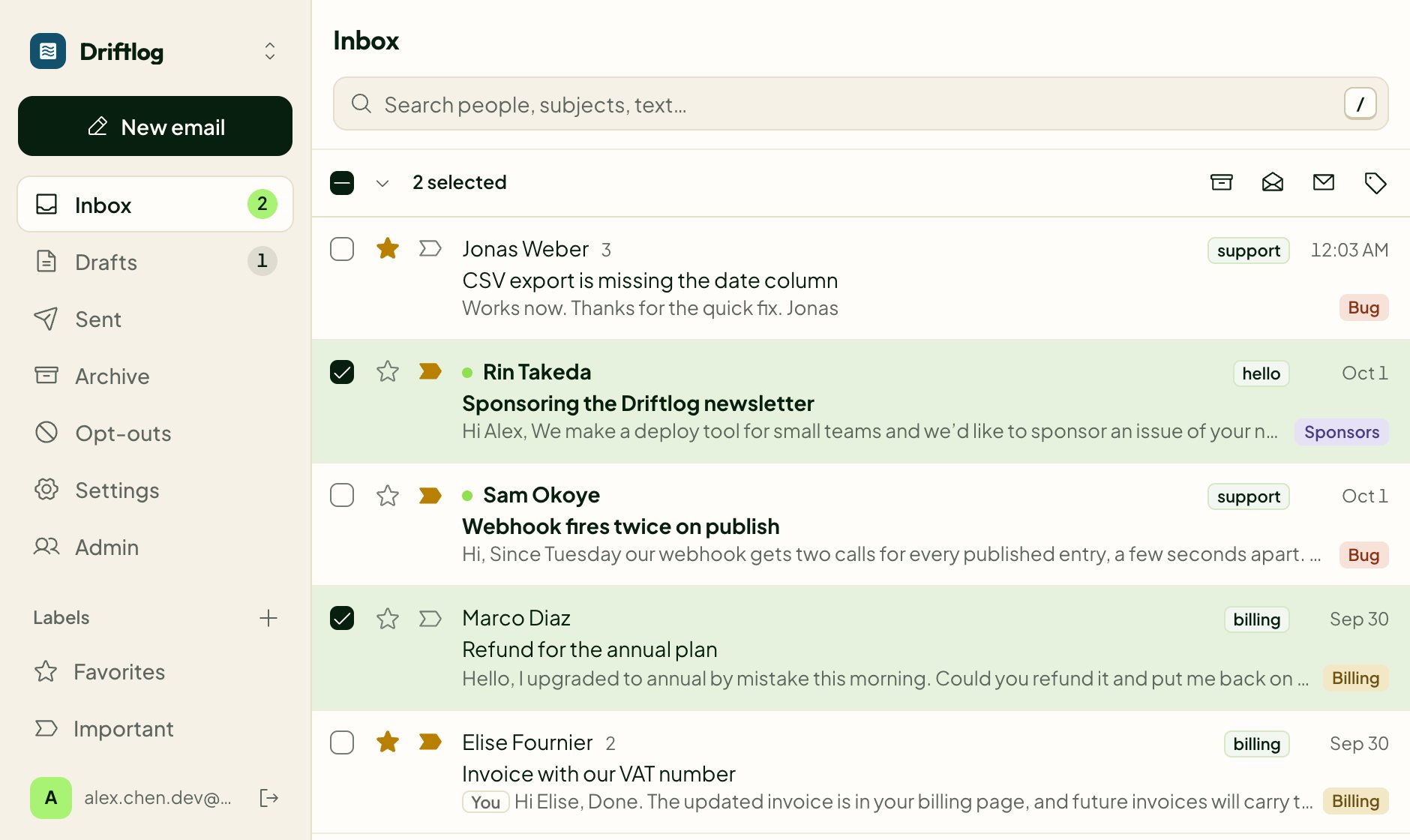The image size is (1410, 840).
Task: Click the Sponsors tag on Rin Takeda email
Action: (x=1342, y=432)
